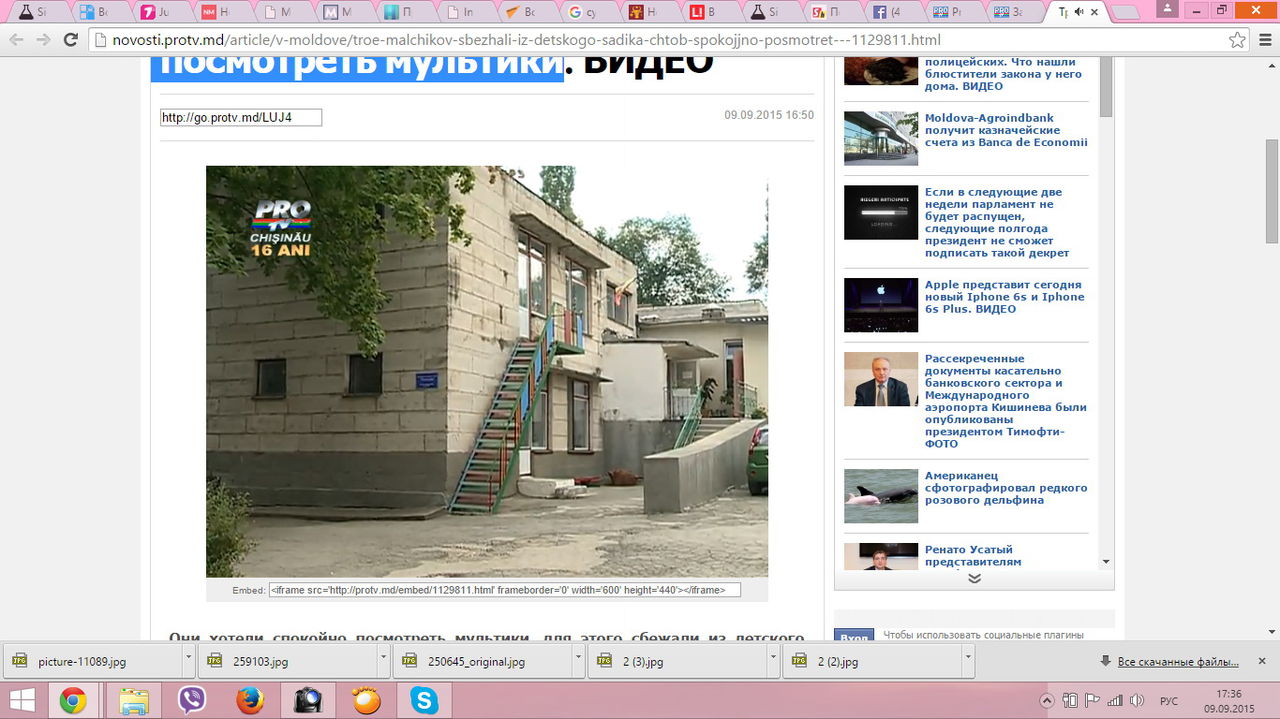Click the browser forward arrow

pyautogui.click(x=43, y=40)
